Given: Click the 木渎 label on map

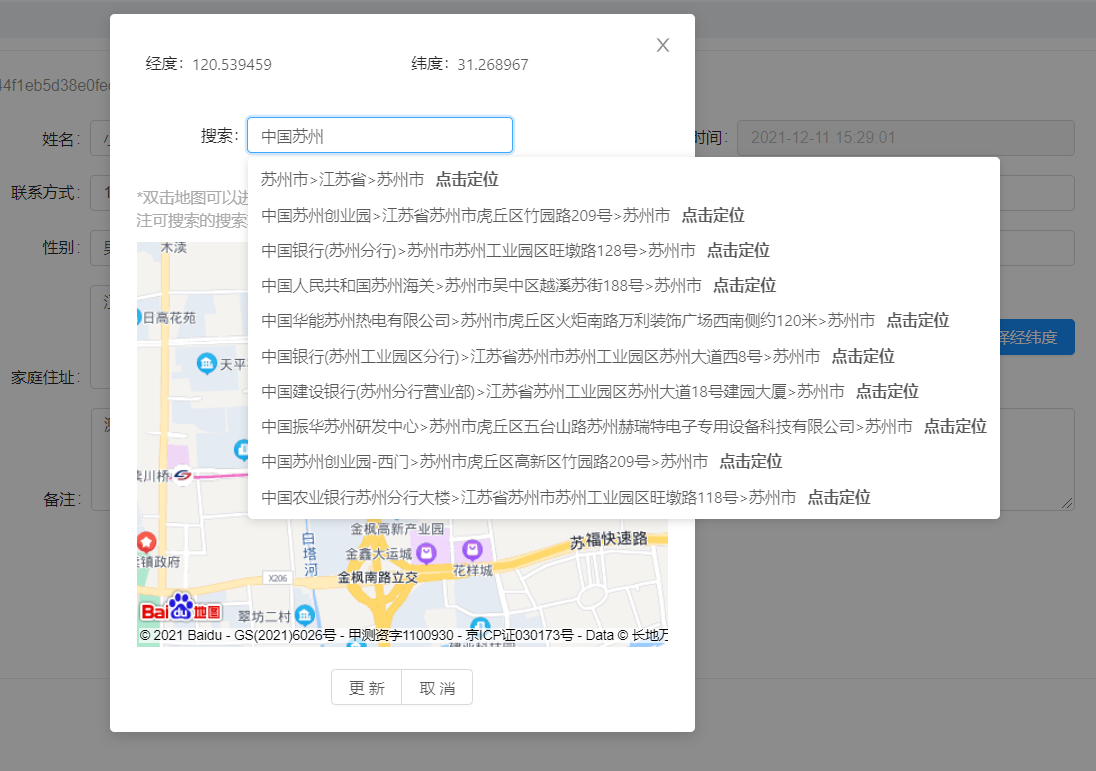Looking at the screenshot, I should 173,247.
